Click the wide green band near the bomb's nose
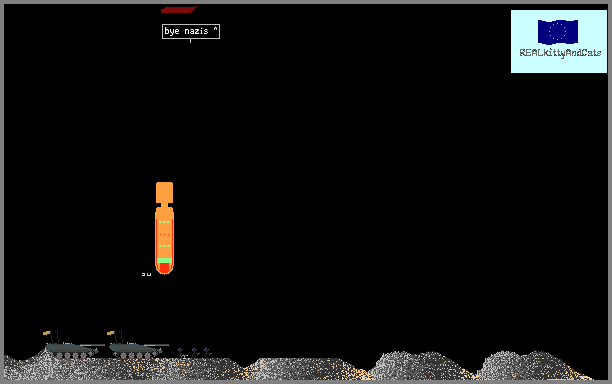Screen dimensions: 612x384 pos(164,260)
